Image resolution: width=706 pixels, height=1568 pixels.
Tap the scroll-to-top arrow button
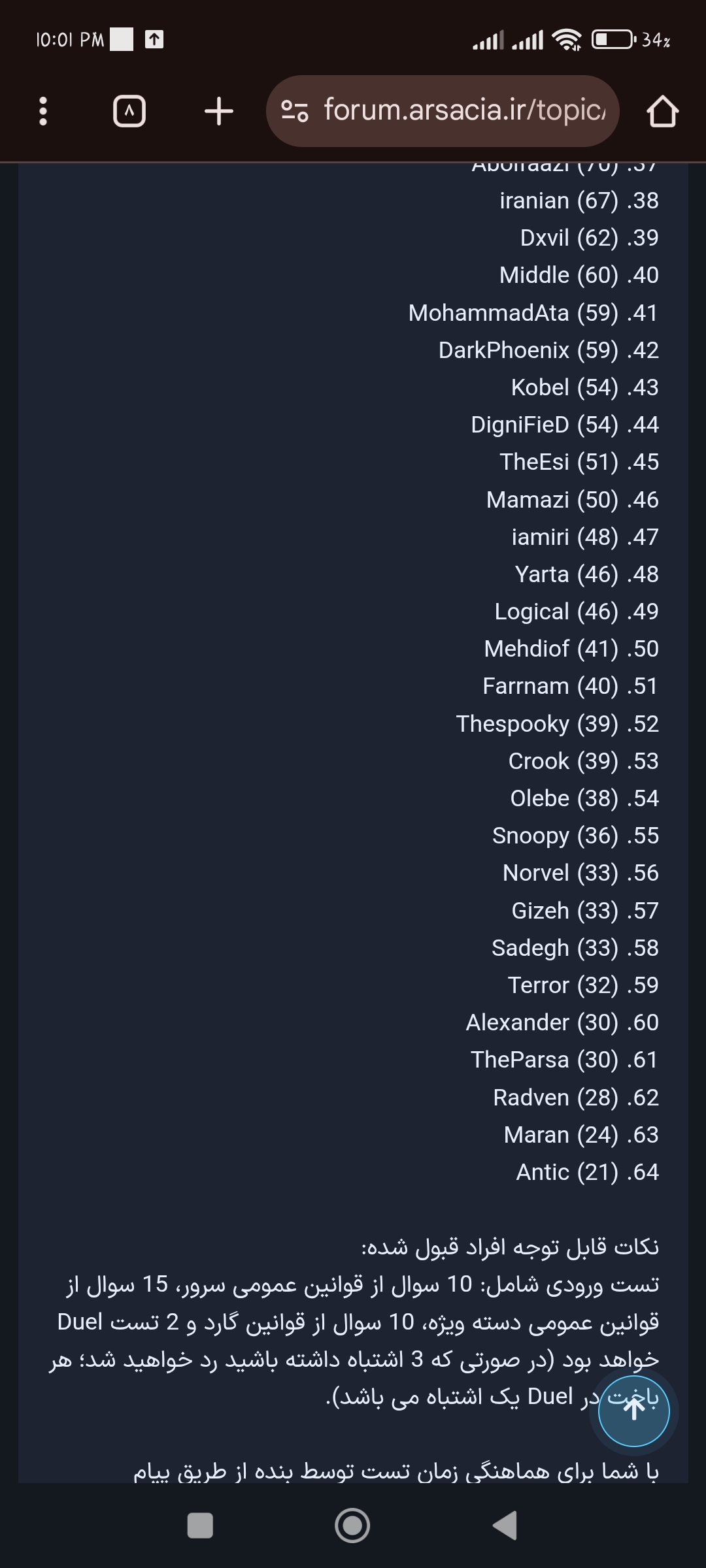coord(633,1411)
